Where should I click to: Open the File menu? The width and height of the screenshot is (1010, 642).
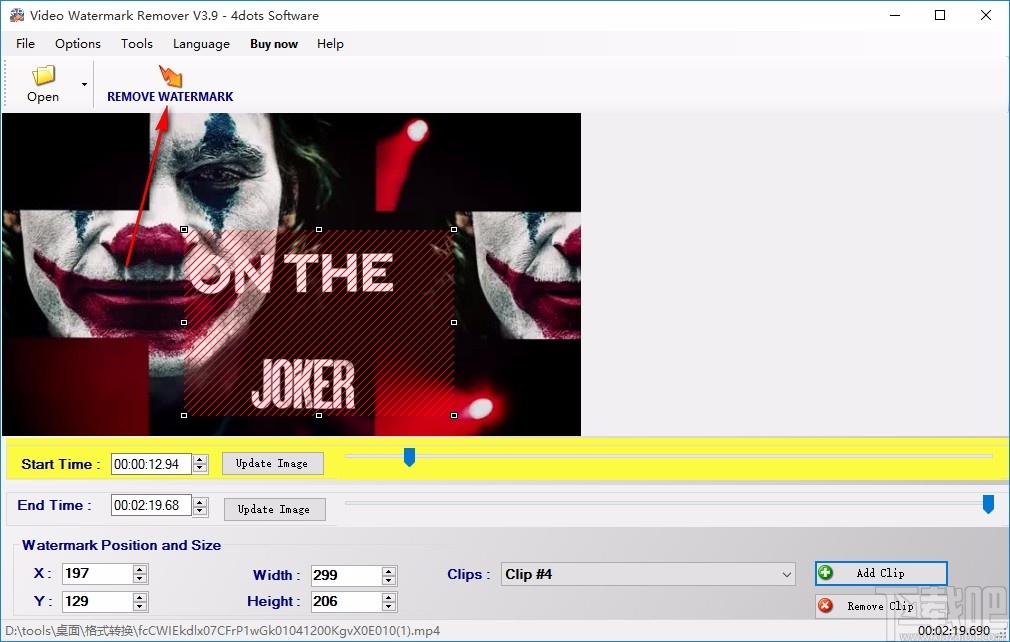tap(24, 44)
